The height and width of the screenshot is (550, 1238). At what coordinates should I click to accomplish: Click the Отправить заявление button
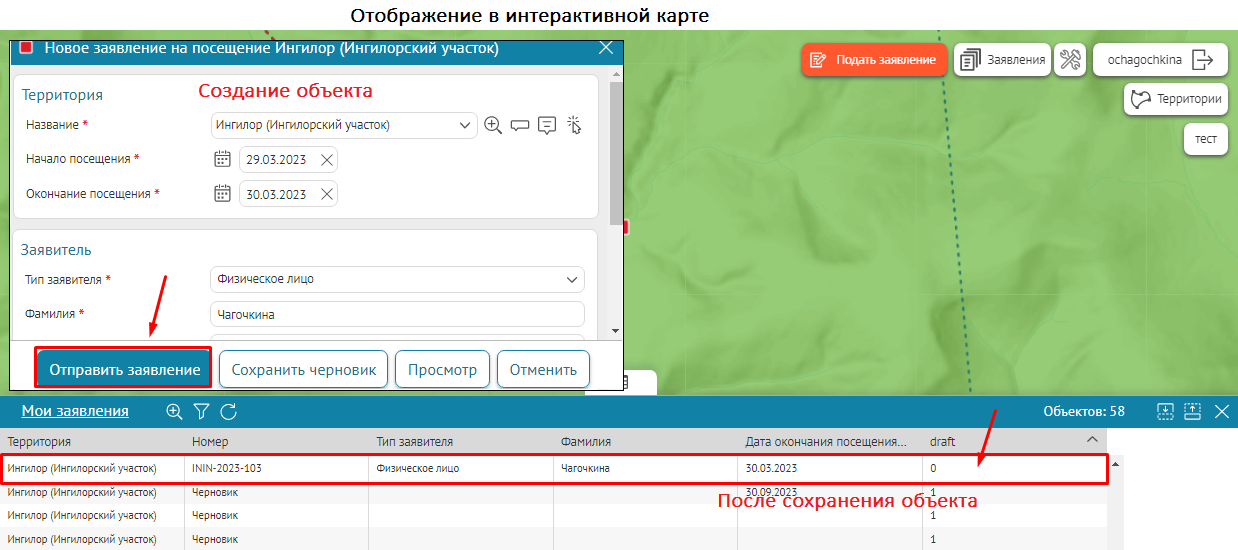click(124, 369)
